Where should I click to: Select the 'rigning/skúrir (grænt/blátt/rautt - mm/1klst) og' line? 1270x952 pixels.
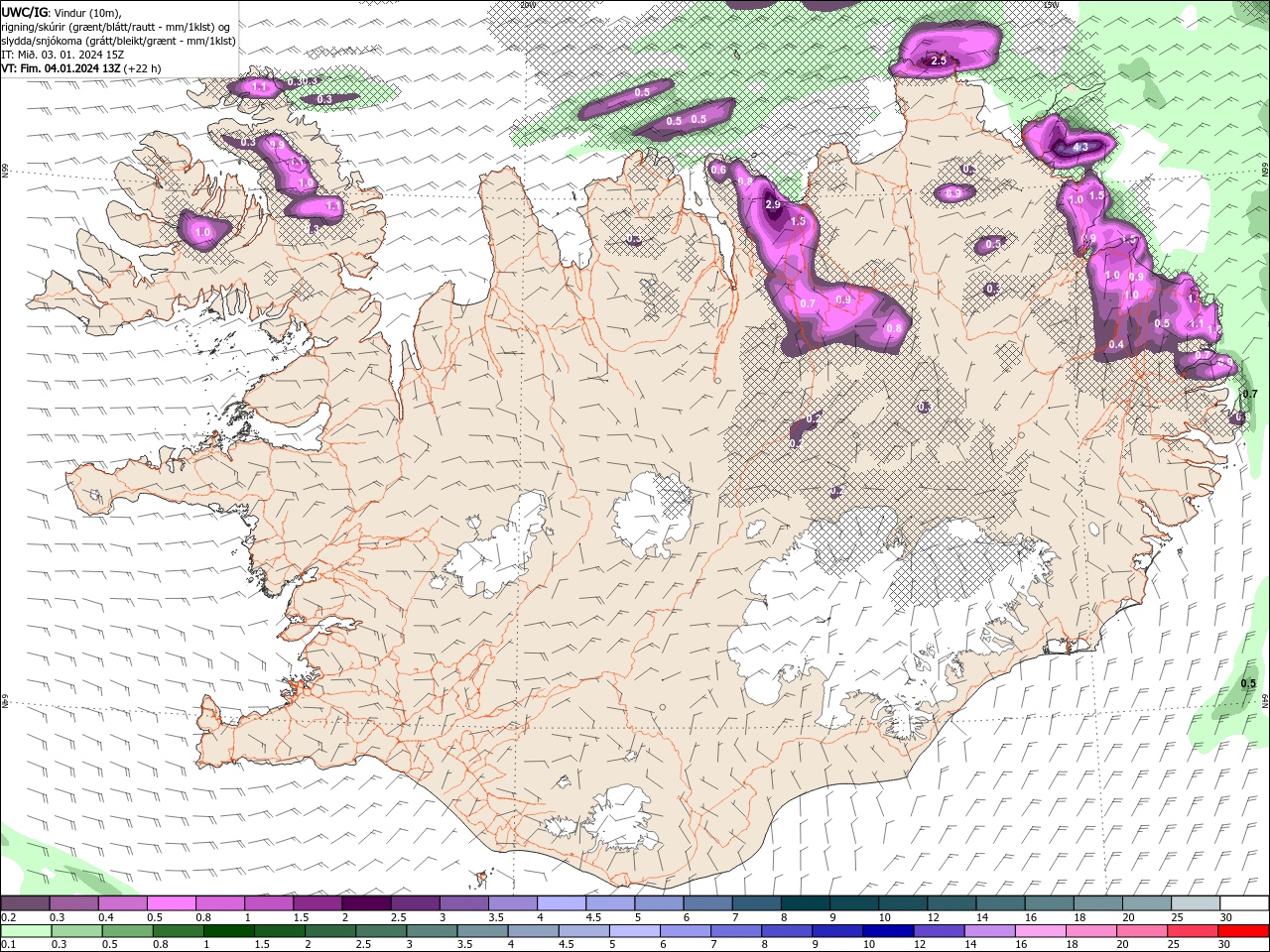pyautogui.click(x=116, y=27)
